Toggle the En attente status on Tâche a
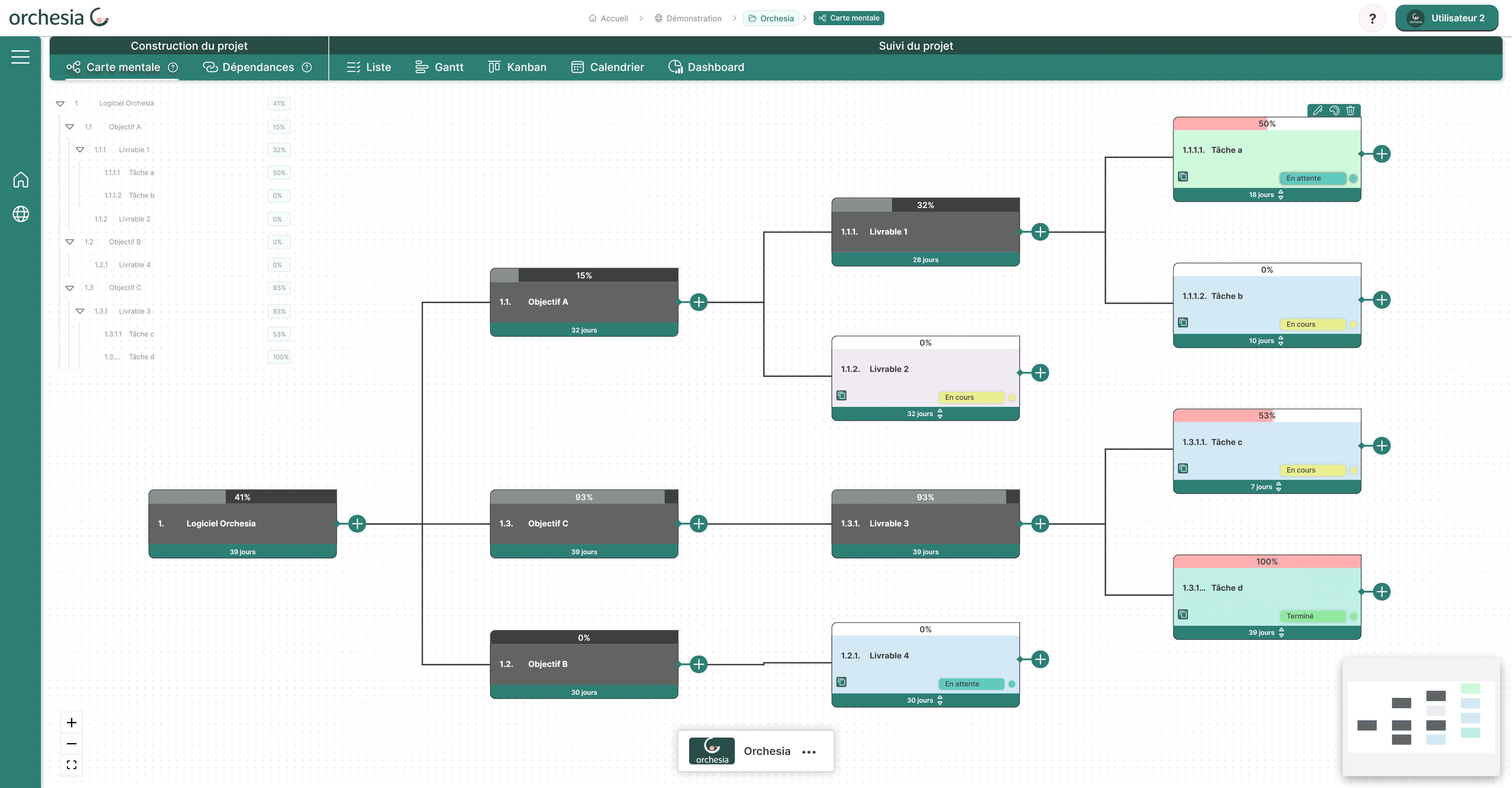The width and height of the screenshot is (1512, 788). [1312, 179]
